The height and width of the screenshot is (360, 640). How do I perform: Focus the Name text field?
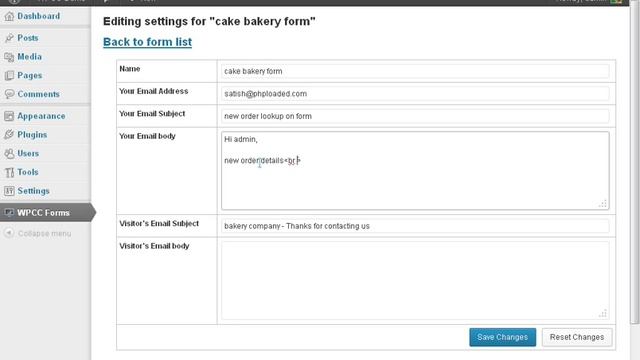pos(415,71)
